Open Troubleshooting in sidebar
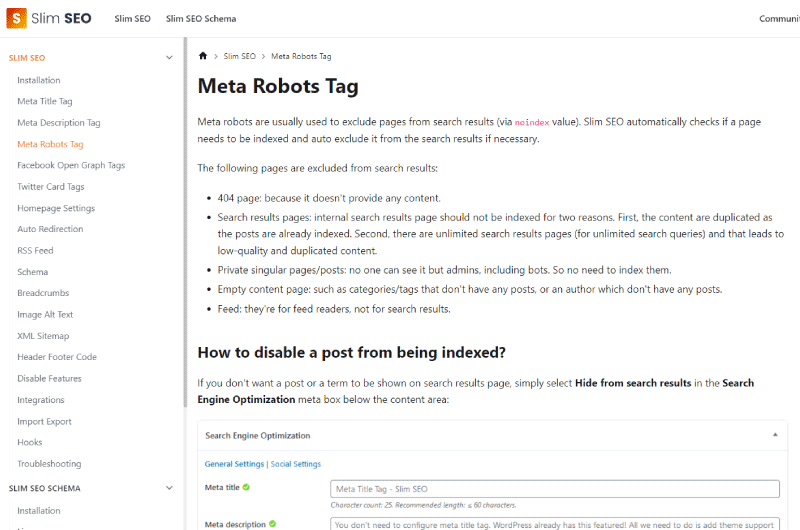 coord(49,464)
